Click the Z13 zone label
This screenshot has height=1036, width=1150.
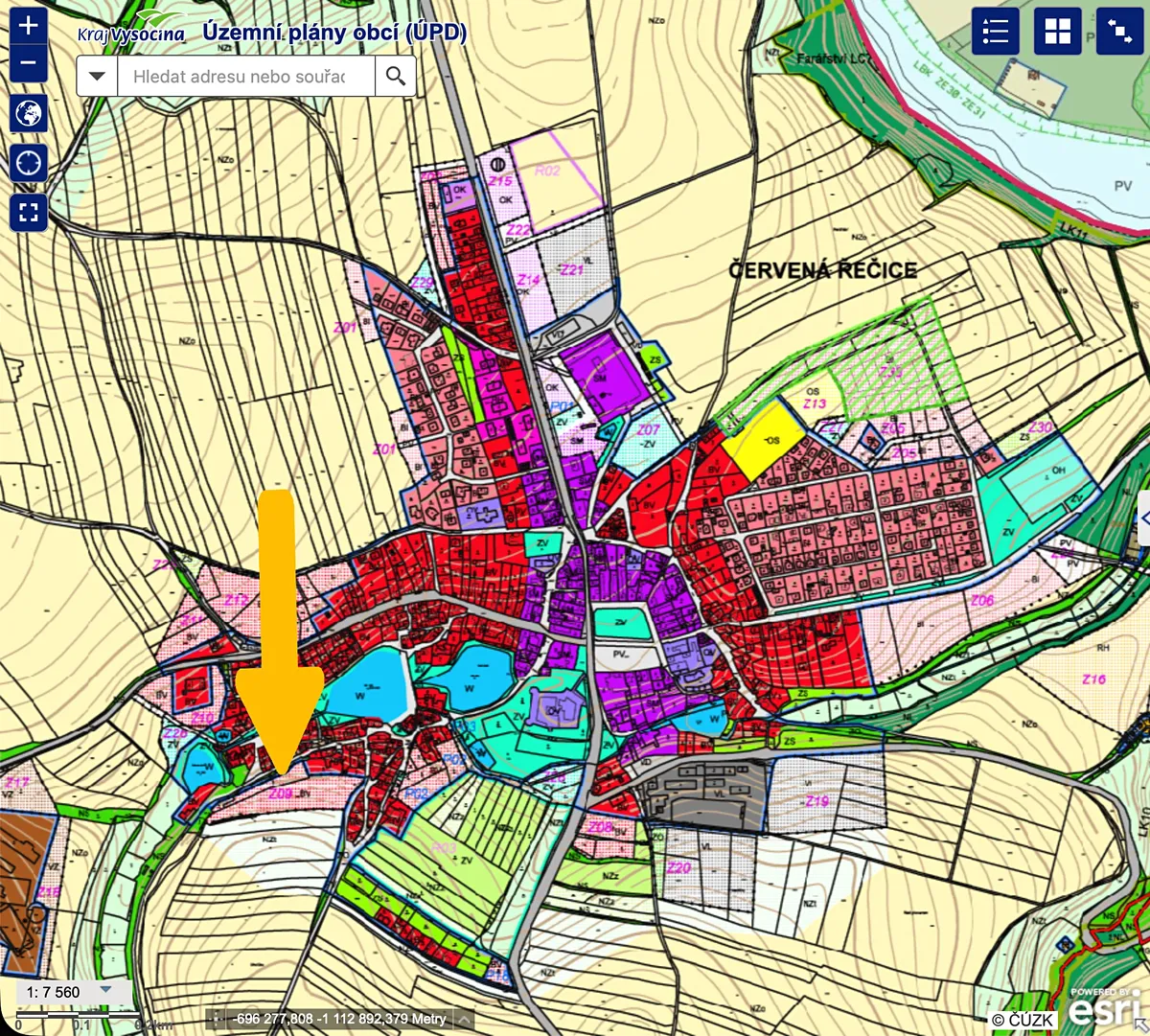point(815,403)
